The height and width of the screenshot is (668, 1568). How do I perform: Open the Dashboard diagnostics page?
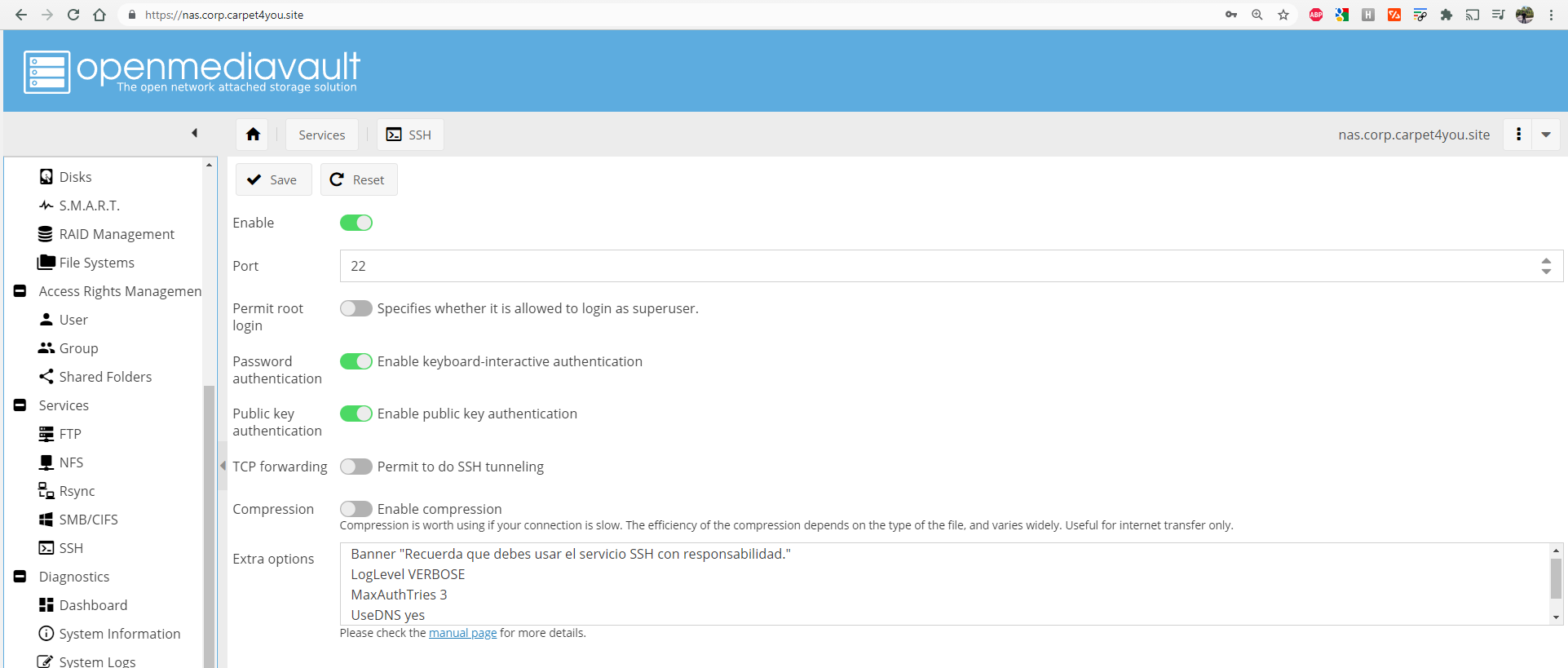(93, 605)
